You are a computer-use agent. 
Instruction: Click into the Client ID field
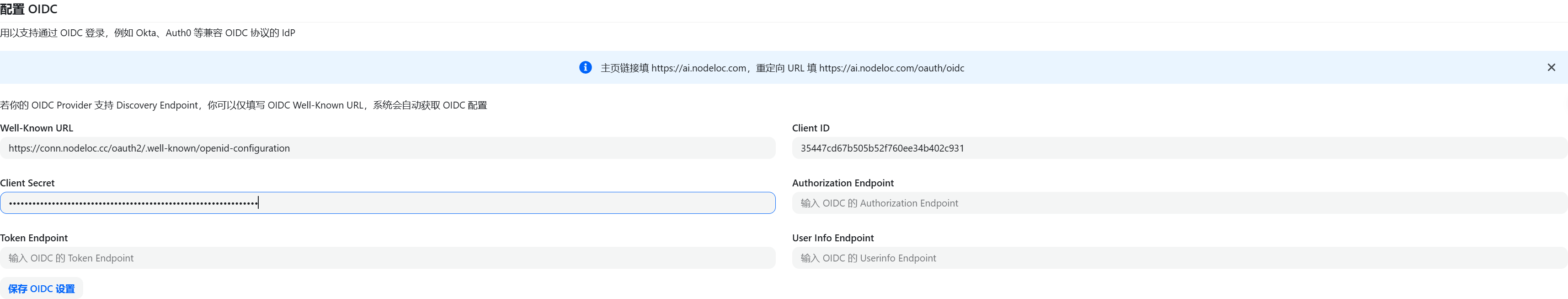1179,148
